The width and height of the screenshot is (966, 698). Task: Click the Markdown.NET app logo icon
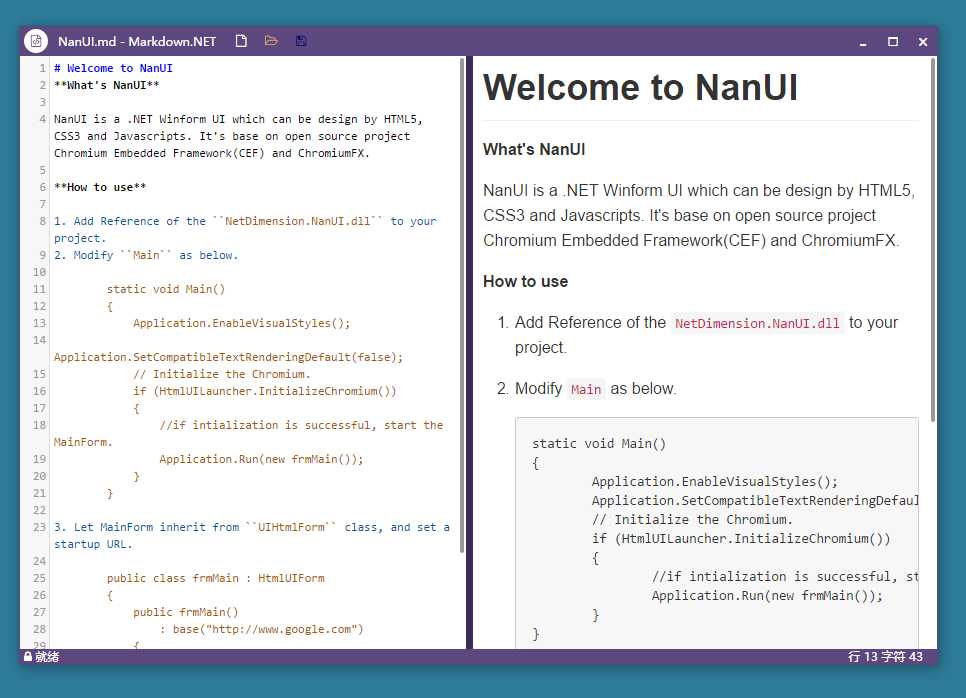coord(36,41)
